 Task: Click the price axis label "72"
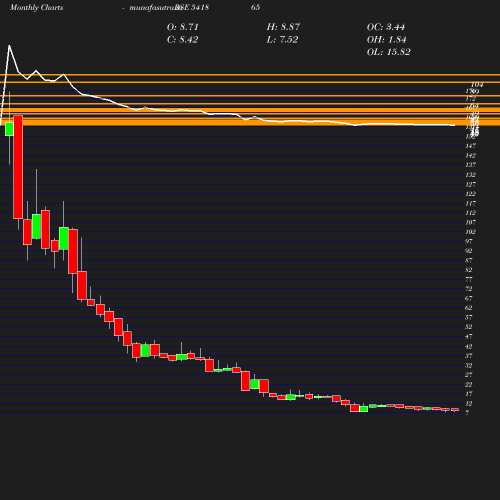click(469, 289)
